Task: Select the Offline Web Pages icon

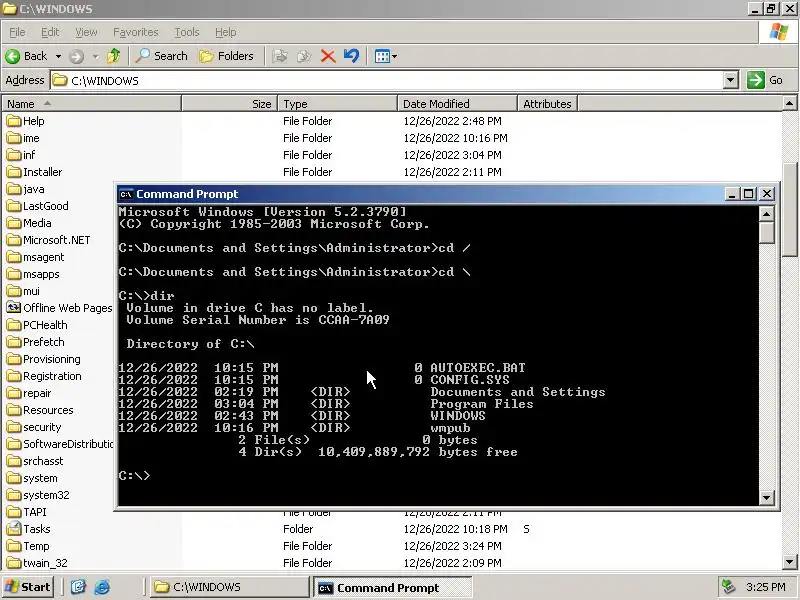Action: [x=14, y=308]
